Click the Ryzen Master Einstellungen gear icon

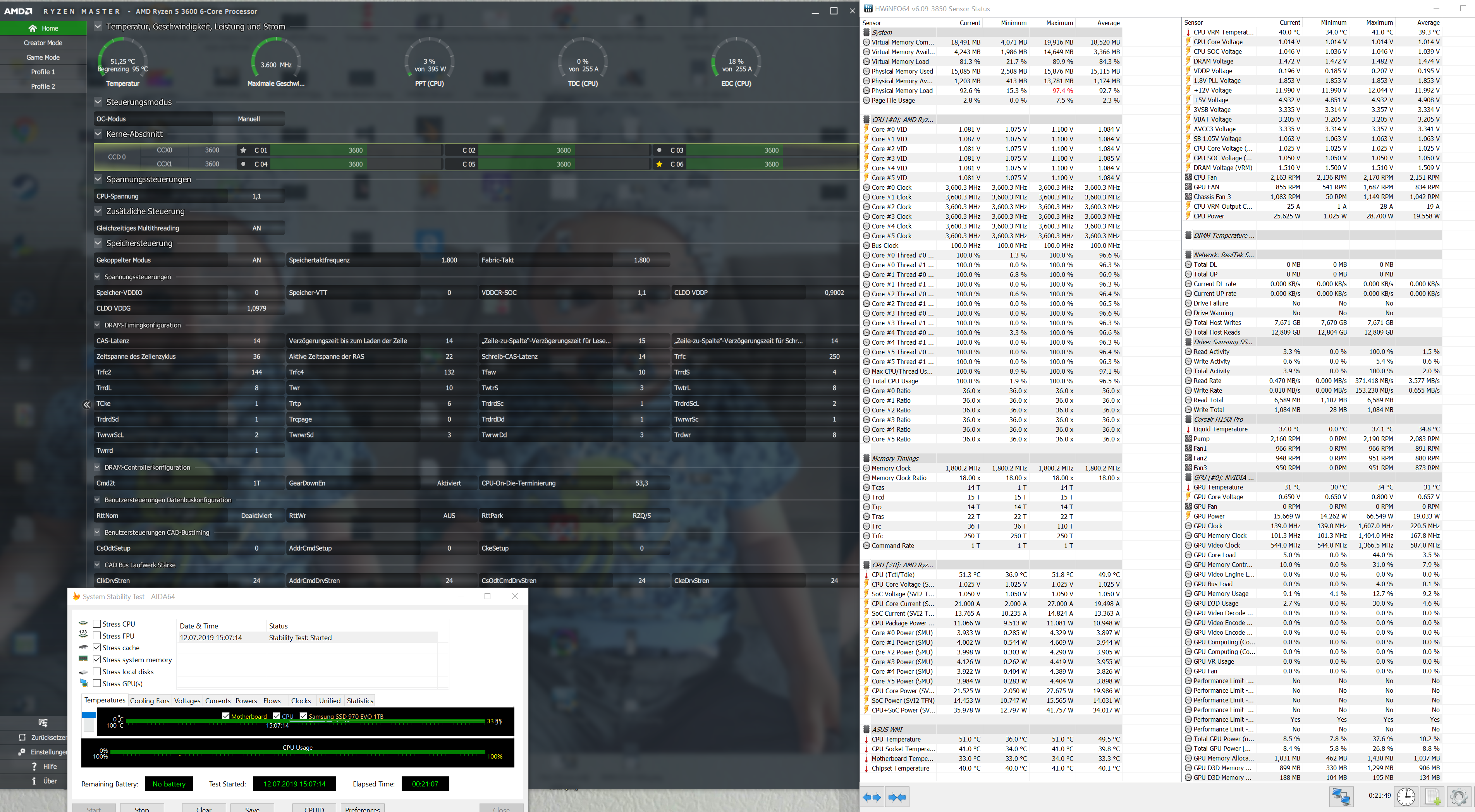(x=22, y=752)
